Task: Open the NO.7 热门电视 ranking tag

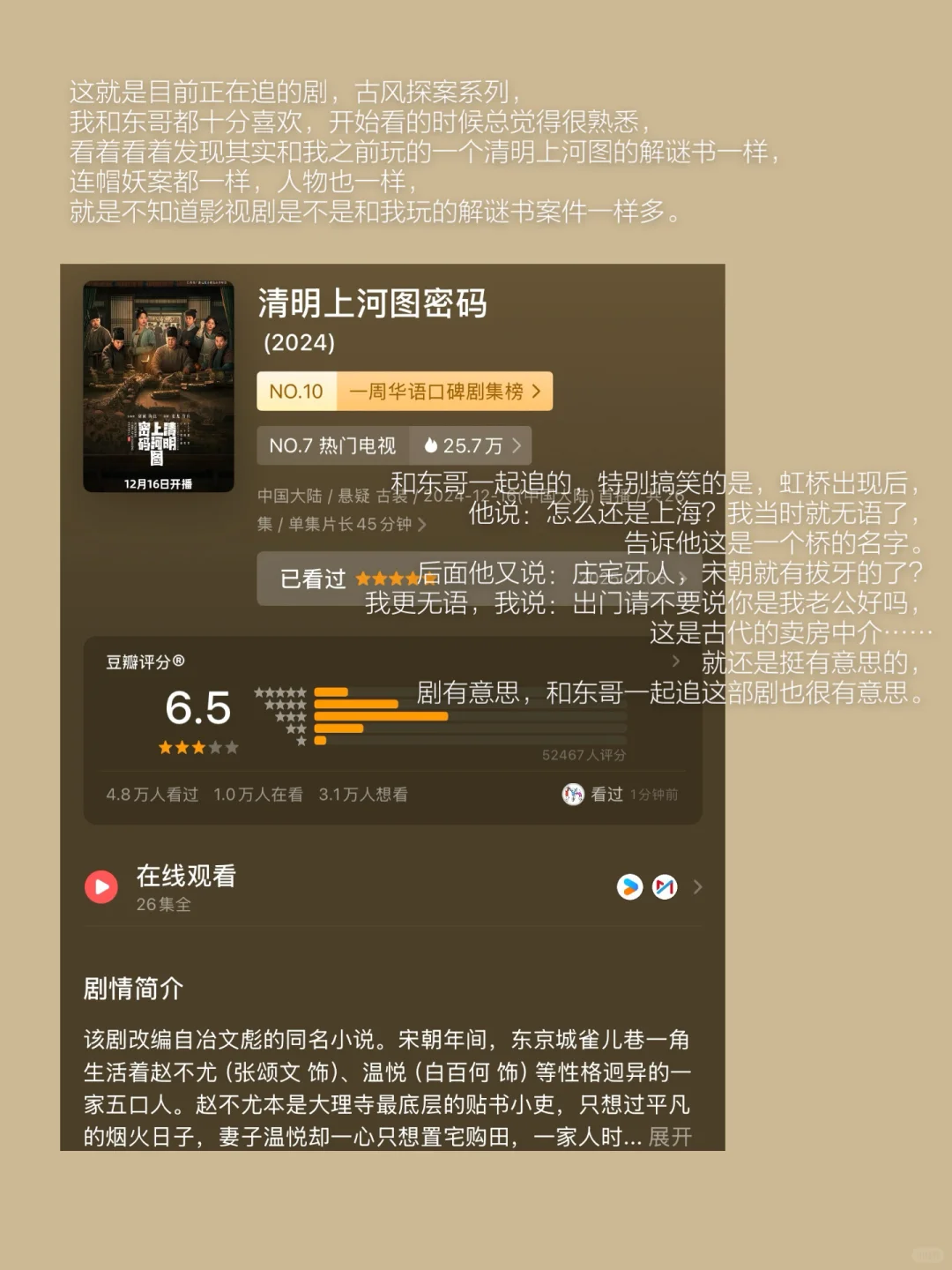Action: click(332, 445)
